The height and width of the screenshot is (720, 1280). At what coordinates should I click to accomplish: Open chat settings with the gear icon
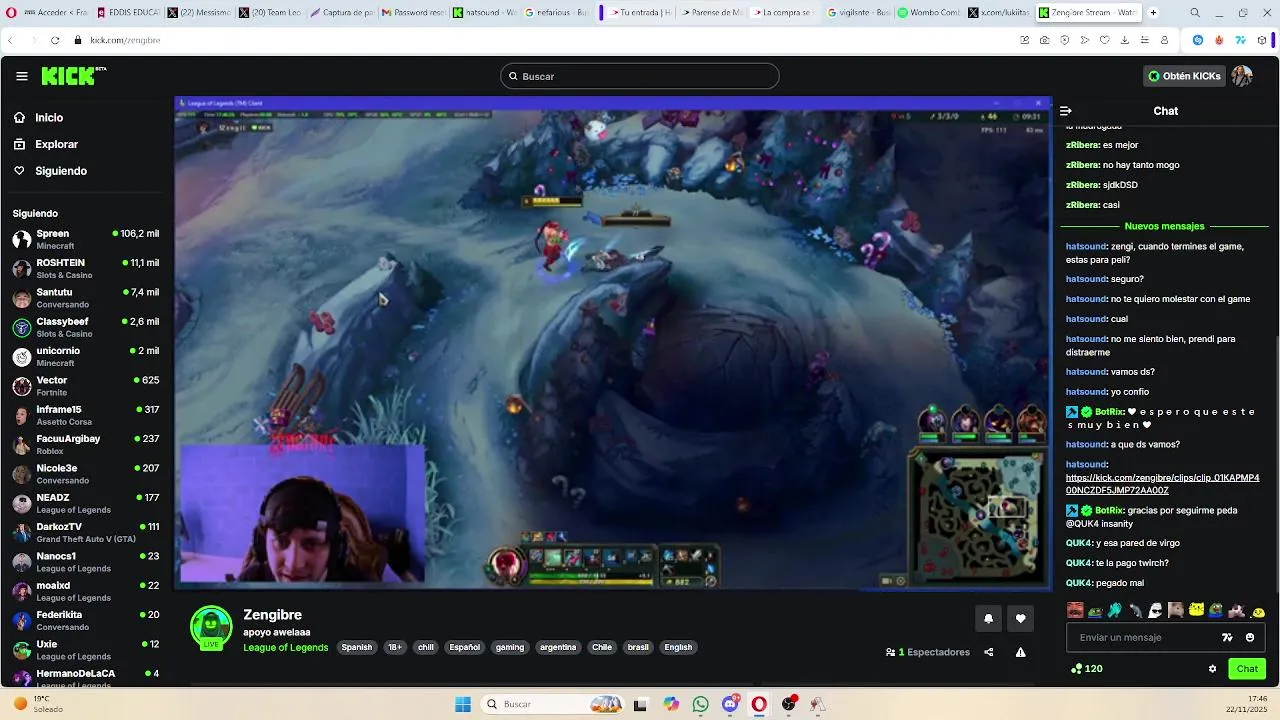[x=1212, y=668]
